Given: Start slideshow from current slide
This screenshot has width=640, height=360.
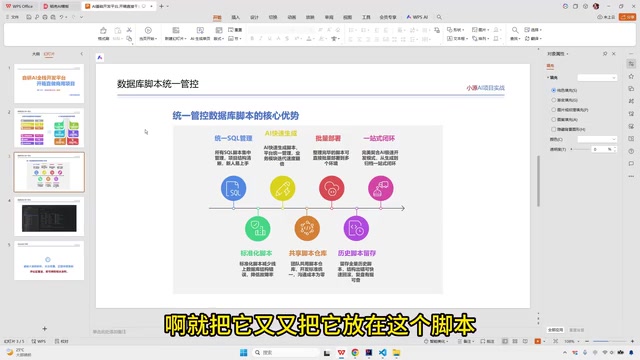Looking at the screenshot, I should pyautogui.click(x=148, y=31).
